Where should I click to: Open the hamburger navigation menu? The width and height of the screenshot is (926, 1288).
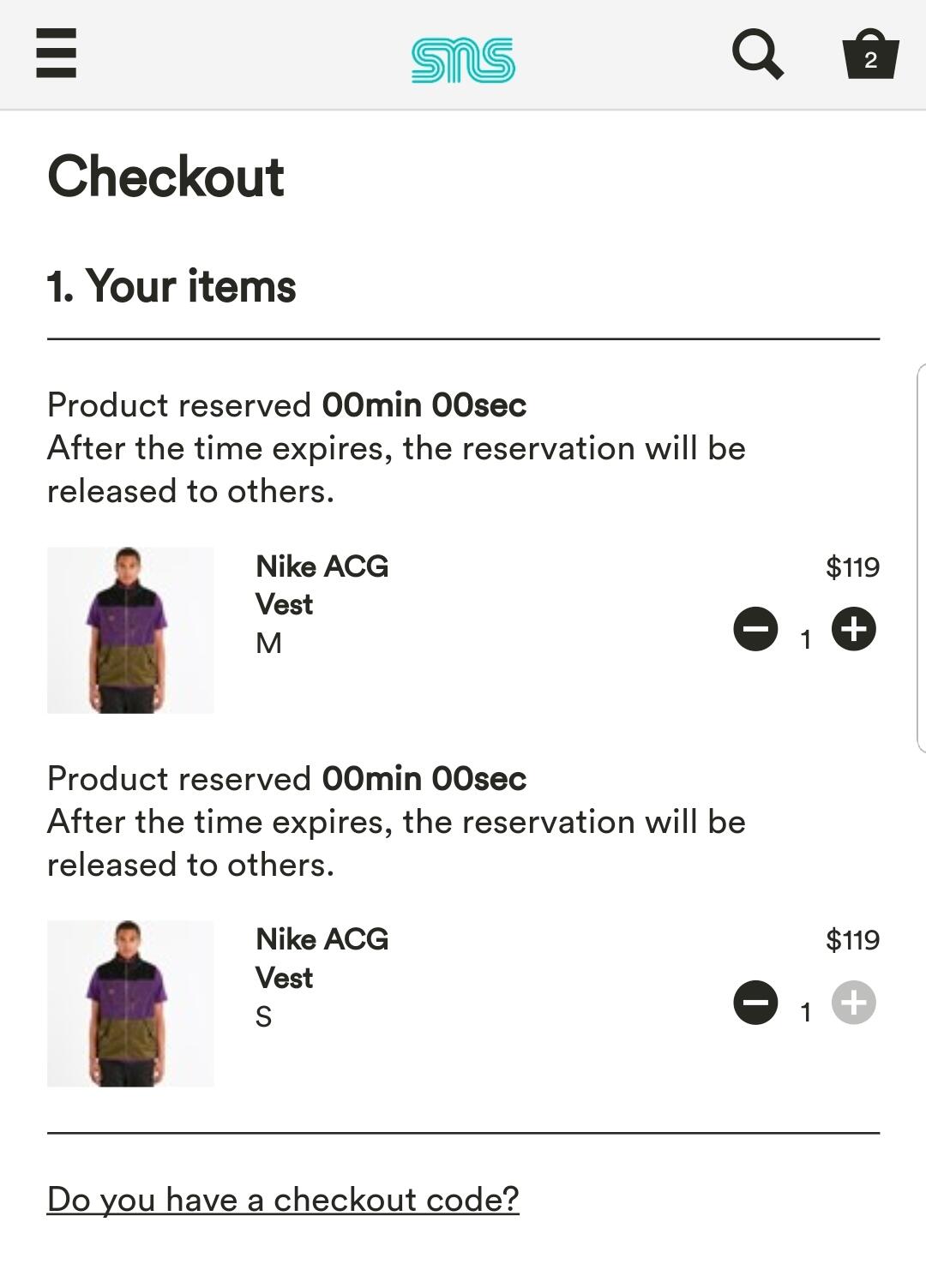[57, 53]
